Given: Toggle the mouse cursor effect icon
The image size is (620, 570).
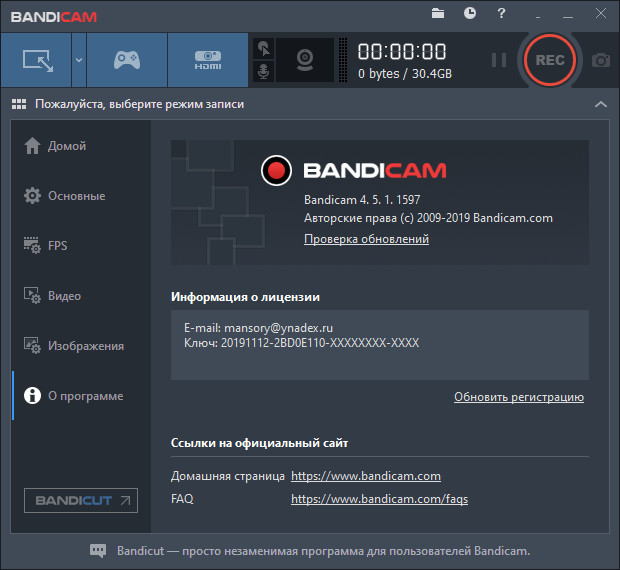Looking at the screenshot, I should (263, 47).
